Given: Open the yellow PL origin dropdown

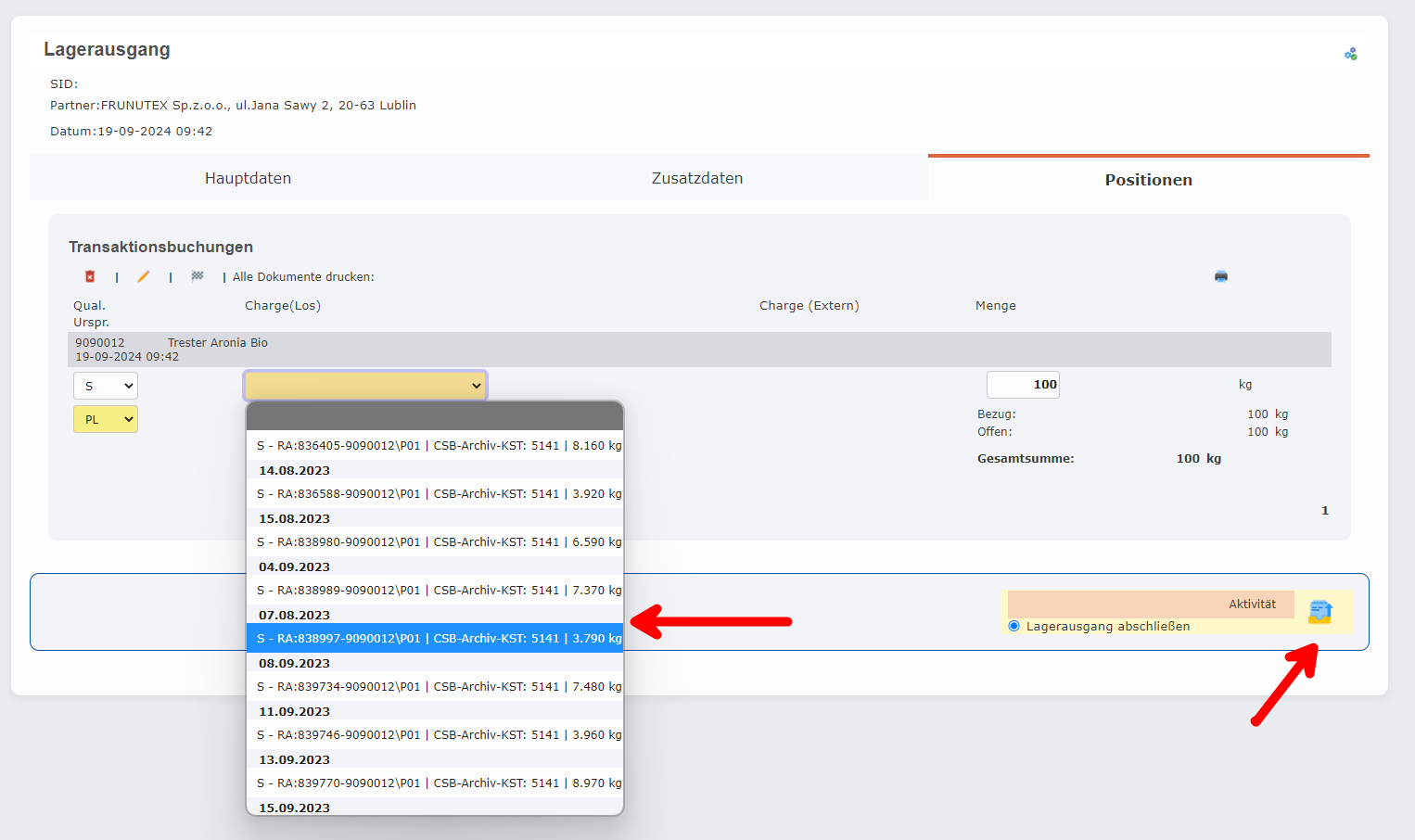Looking at the screenshot, I should [106, 419].
